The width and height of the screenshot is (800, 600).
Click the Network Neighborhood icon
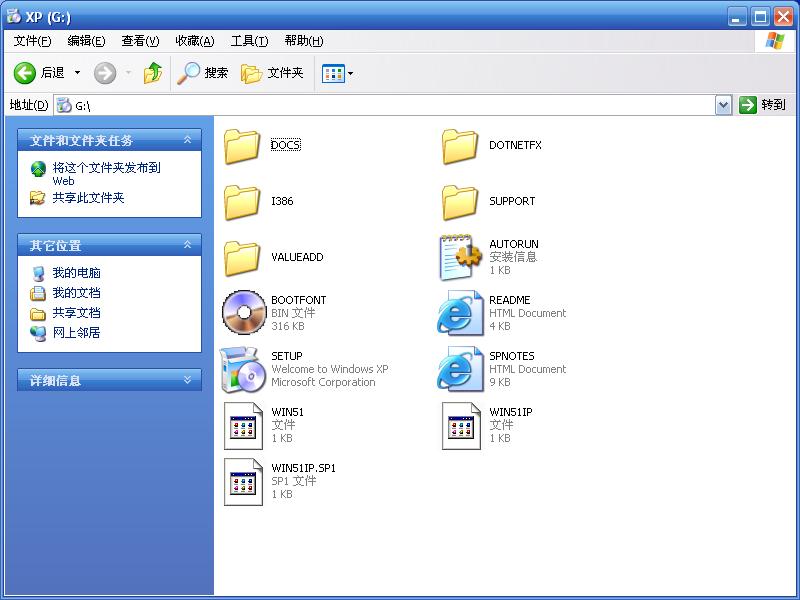click(38, 333)
